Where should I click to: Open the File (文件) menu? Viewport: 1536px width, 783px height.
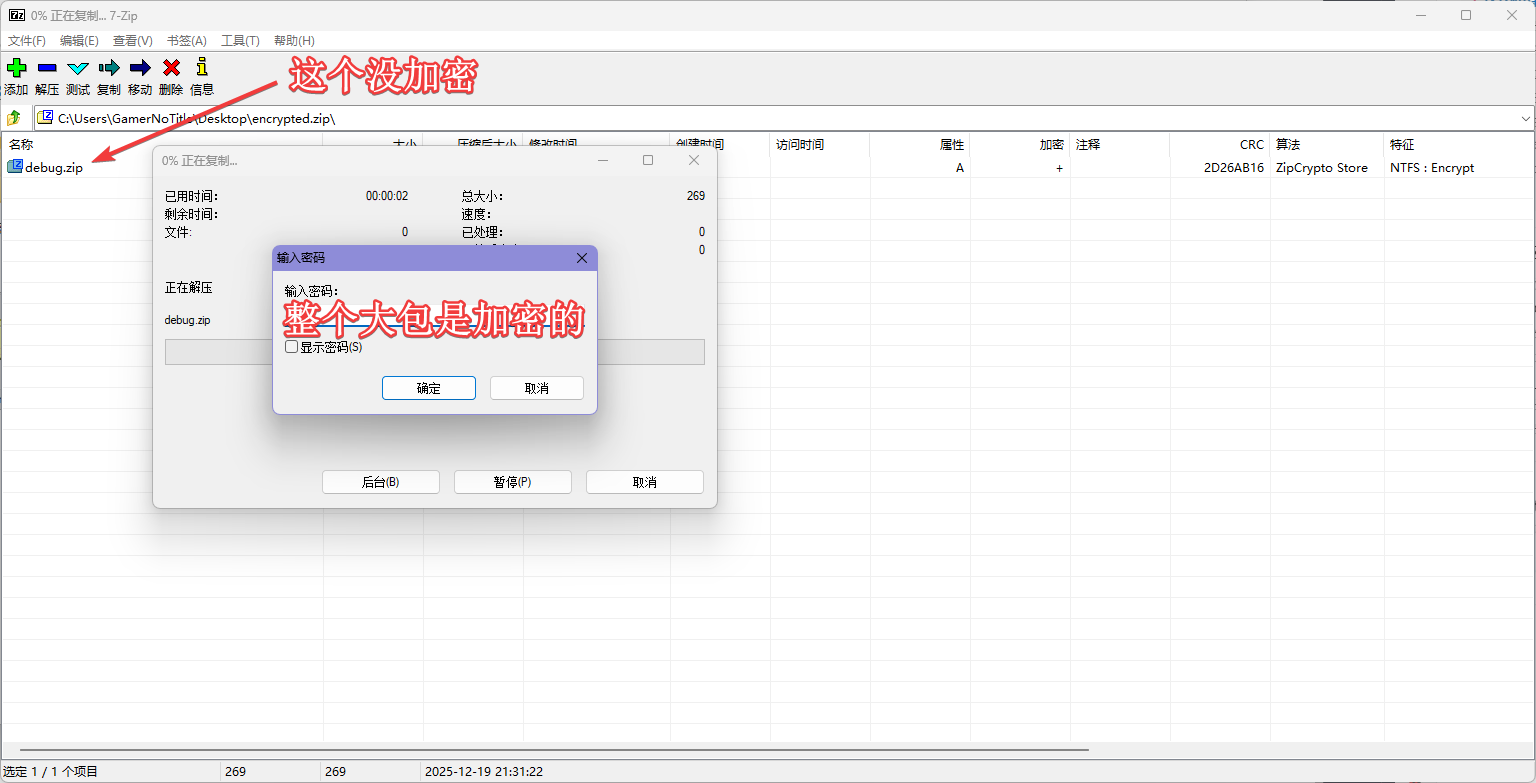(27, 41)
